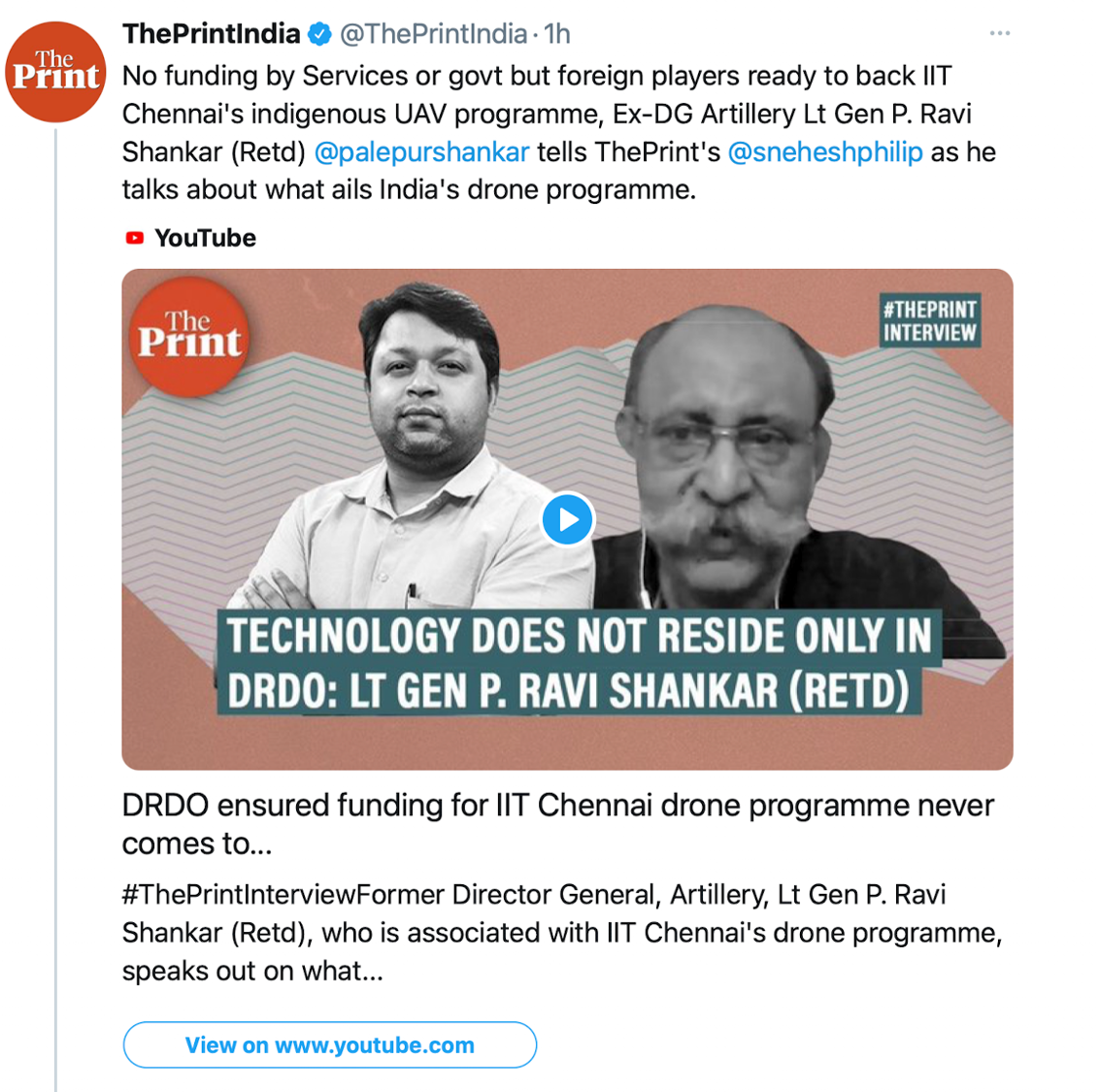Click the @ThePrintIndia handle
Screen dimensions: 1100x1092
[433, 34]
